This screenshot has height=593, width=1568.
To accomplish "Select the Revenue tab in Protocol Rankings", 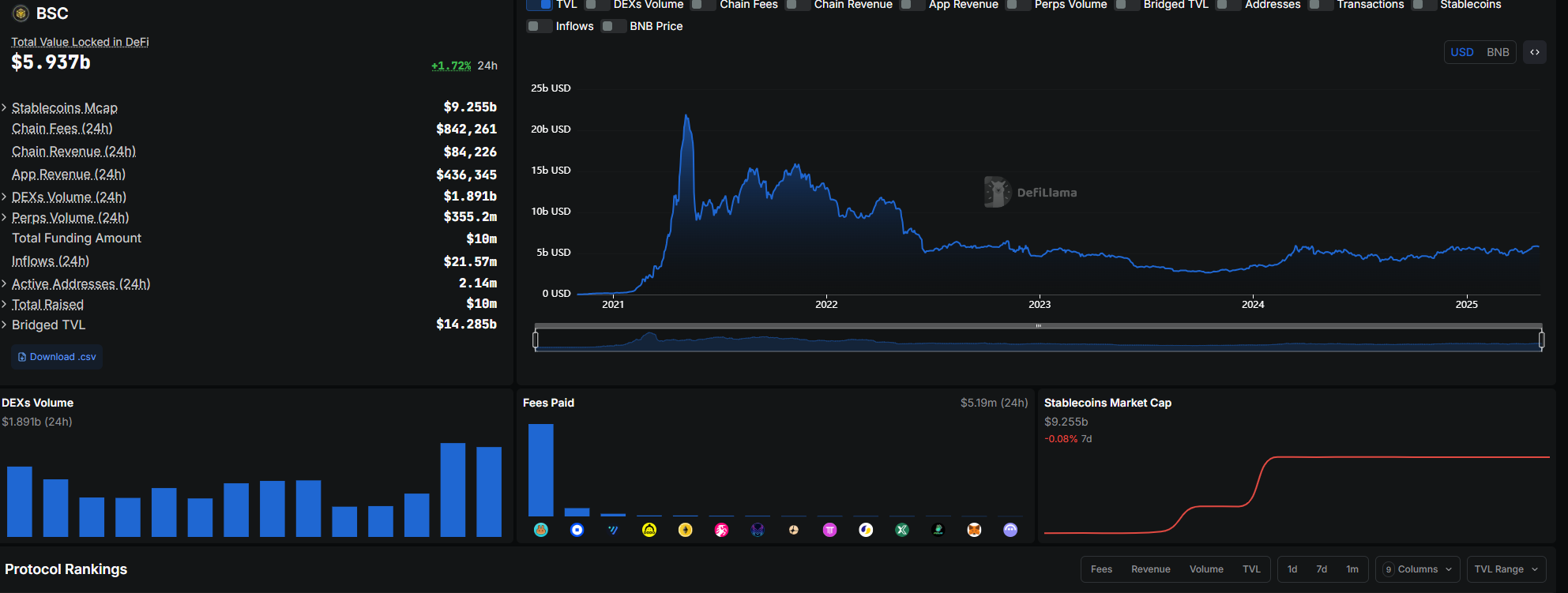I will click(x=1150, y=569).
